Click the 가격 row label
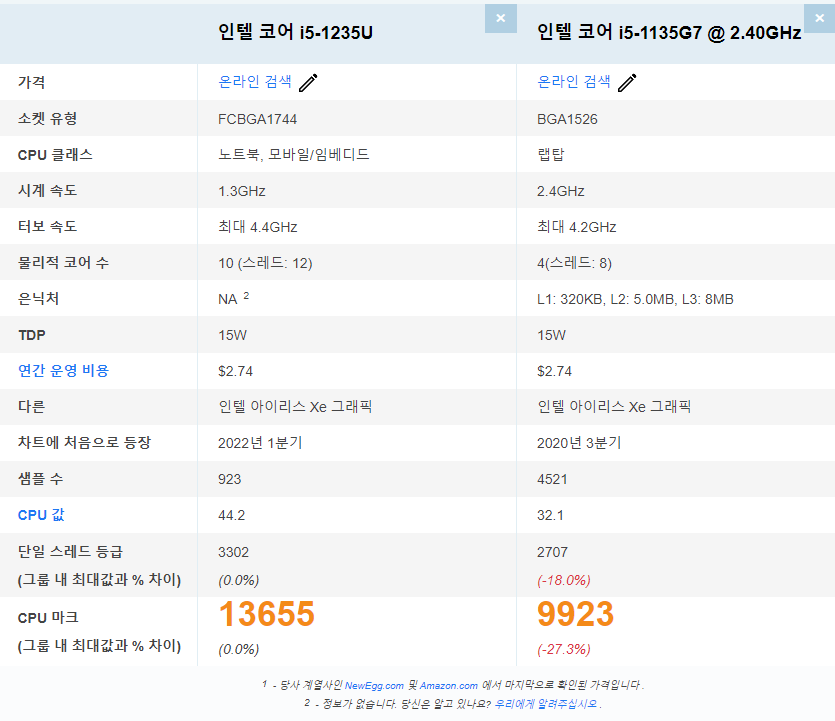This screenshot has width=835, height=721. [31, 82]
